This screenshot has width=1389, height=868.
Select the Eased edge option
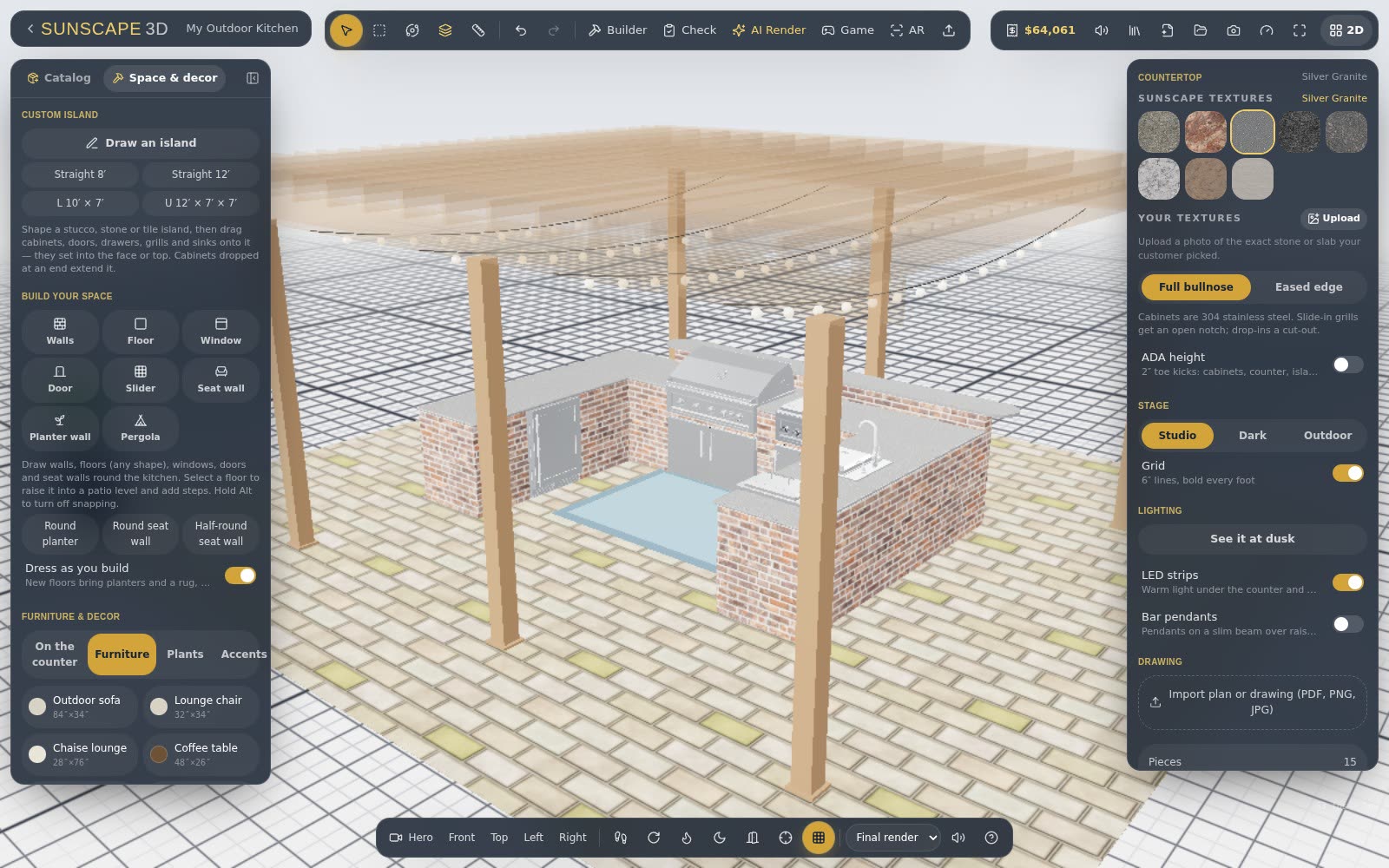click(1308, 287)
